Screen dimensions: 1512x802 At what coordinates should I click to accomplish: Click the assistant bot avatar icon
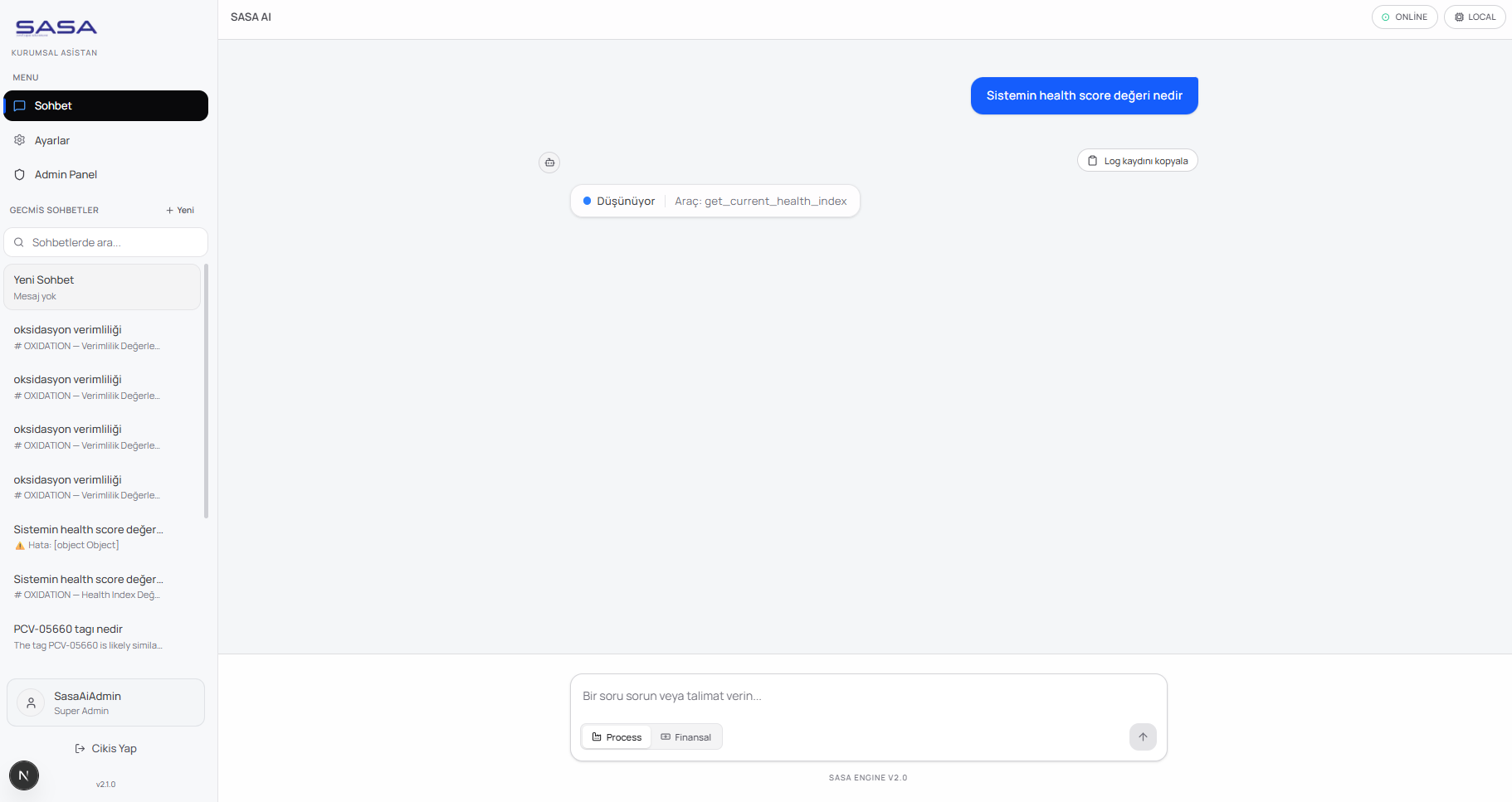[x=549, y=163]
